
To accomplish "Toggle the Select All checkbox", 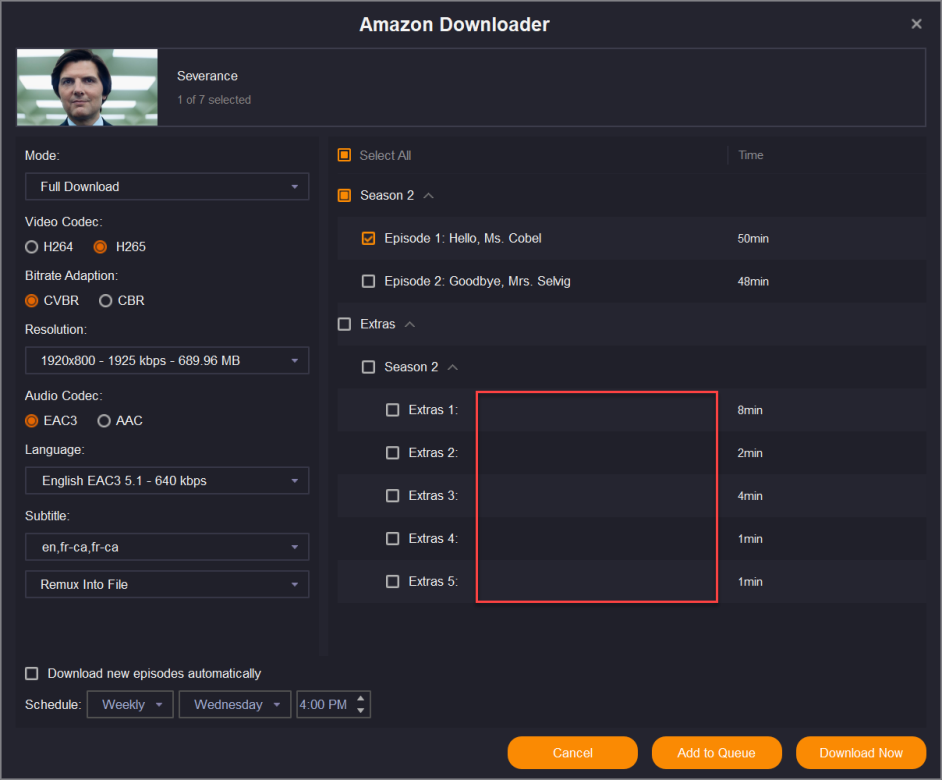I will pyautogui.click(x=345, y=155).
